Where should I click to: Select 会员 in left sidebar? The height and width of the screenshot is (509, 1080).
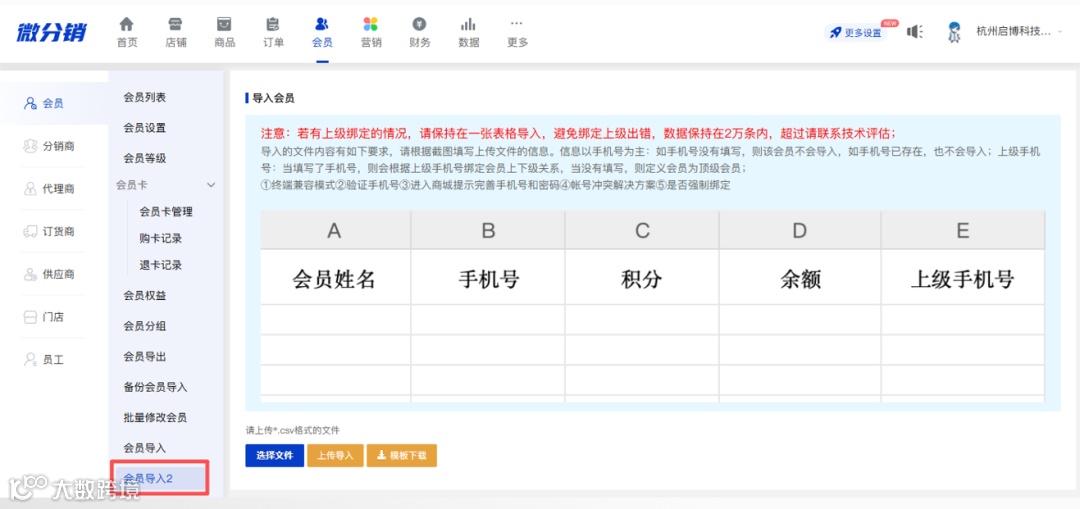(x=53, y=103)
